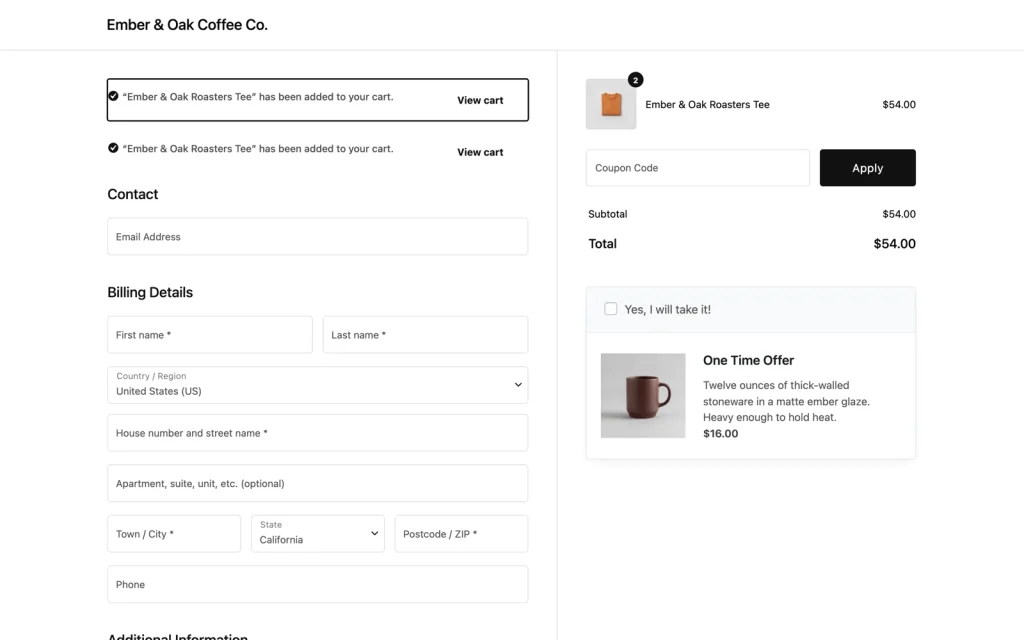Click into the Last name field

[x=425, y=335]
